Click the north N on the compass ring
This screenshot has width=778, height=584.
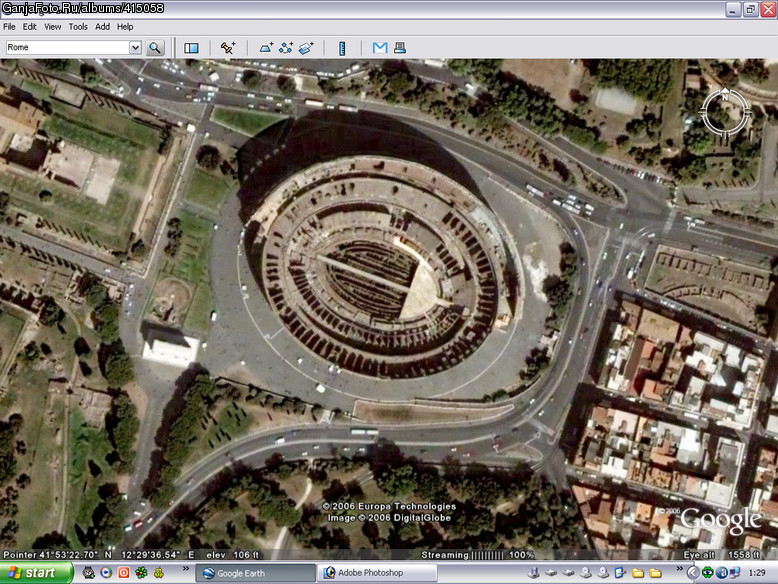coord(725,97)
